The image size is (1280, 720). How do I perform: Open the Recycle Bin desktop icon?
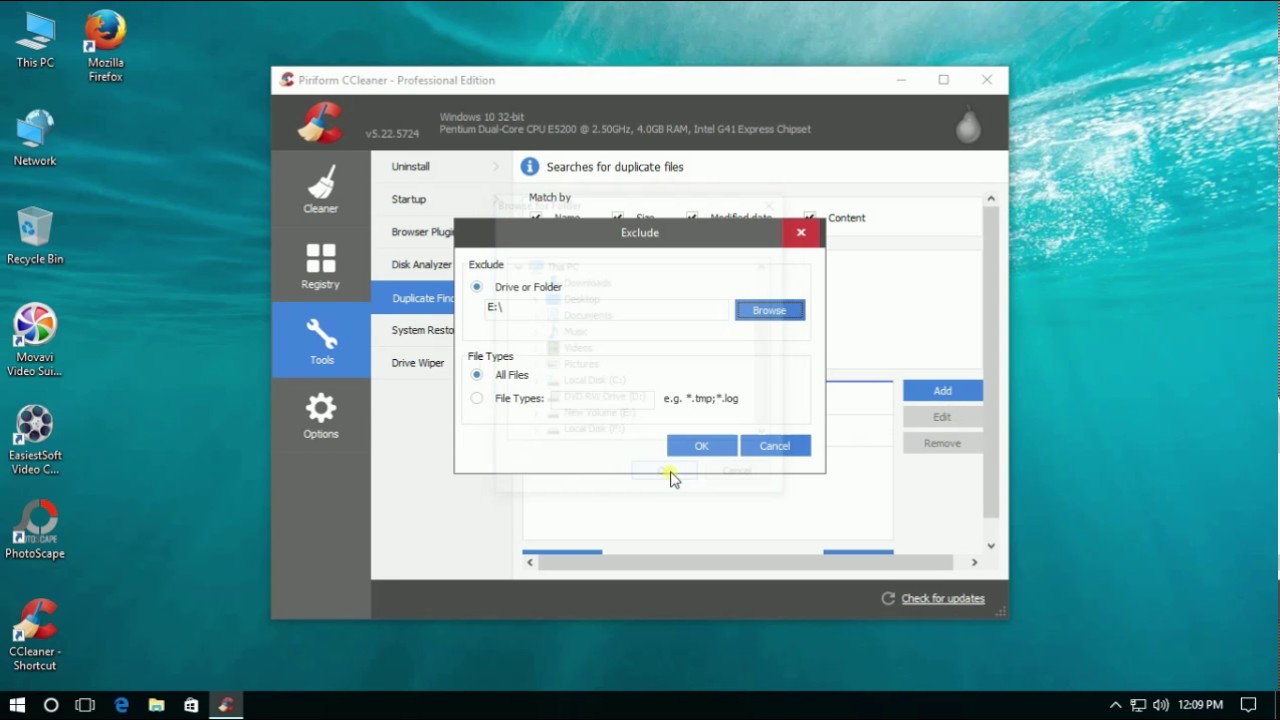tap(35, 237)
